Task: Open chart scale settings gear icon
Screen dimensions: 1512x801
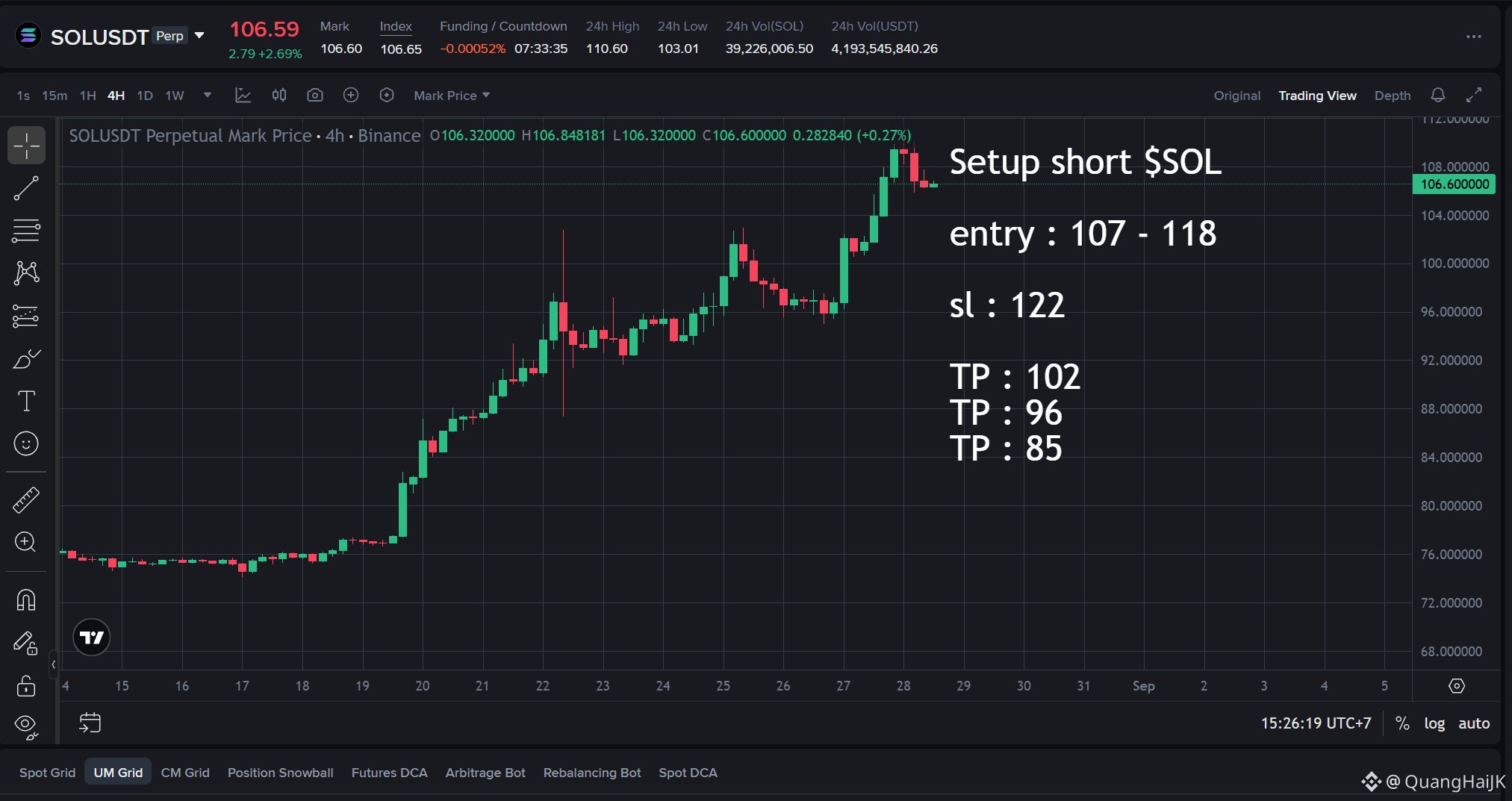Action: coord(1457,686)
